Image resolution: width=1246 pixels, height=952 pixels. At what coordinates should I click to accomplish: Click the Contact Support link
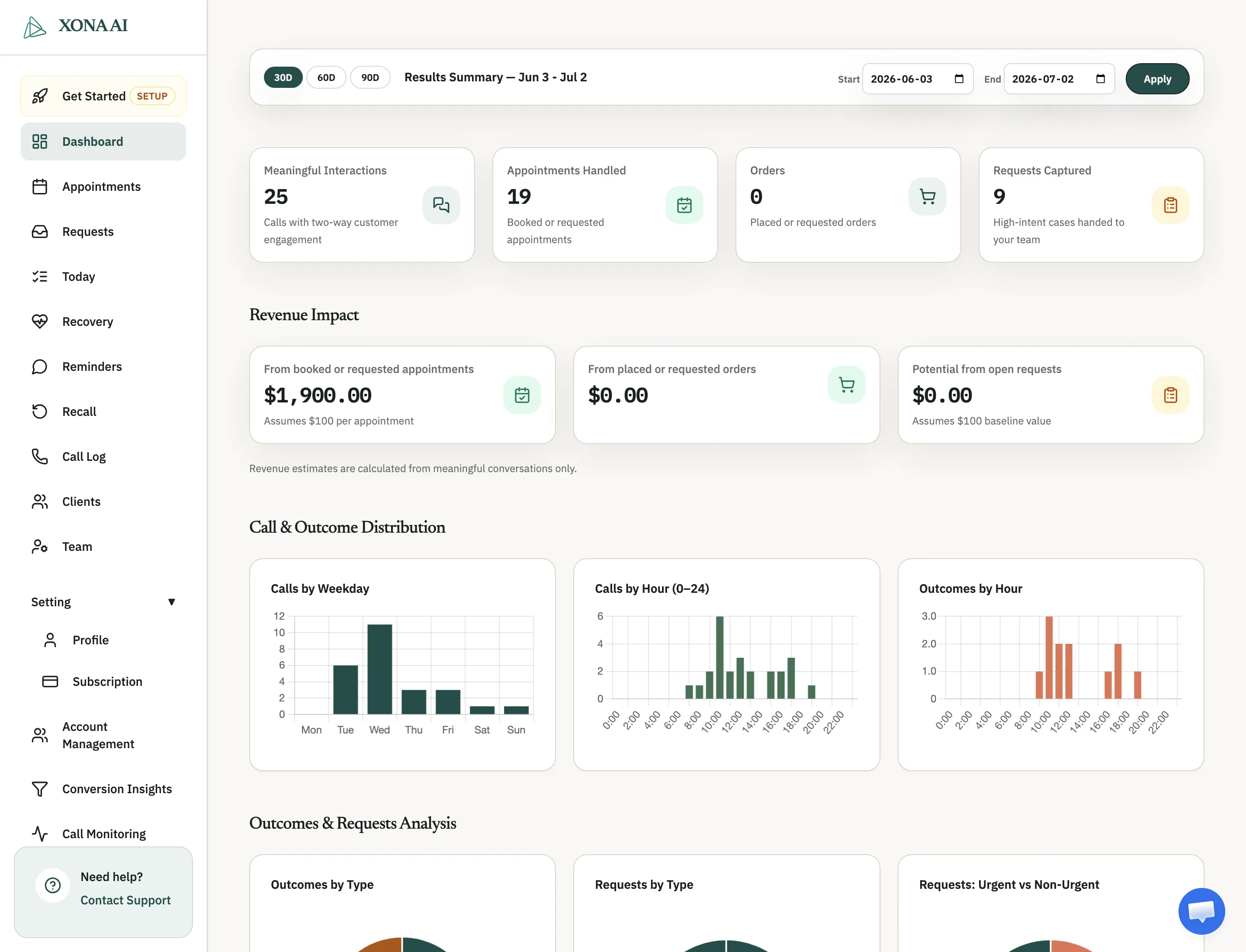click(x=125, y=900)
